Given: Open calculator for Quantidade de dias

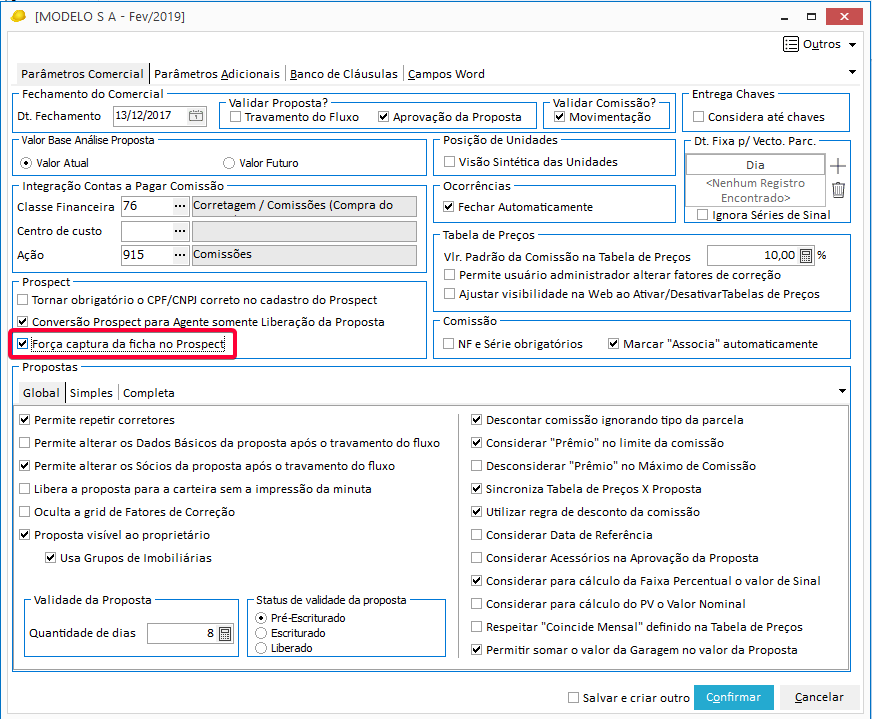Looking at the screenshot, I should tap(224, 633).
